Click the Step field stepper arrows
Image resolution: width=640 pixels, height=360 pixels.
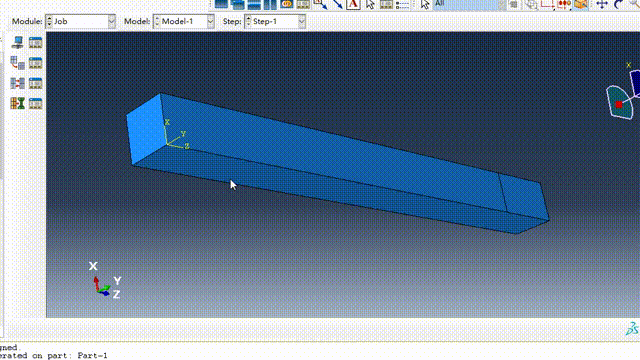248,21
